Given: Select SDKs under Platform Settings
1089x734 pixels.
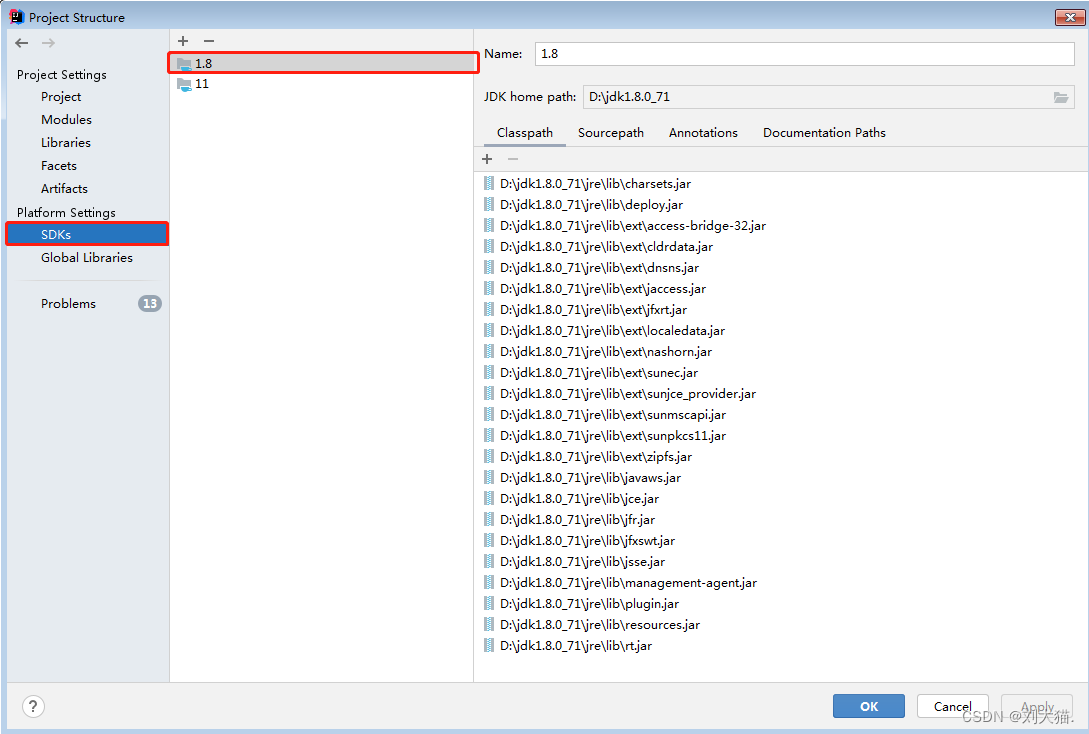Looking at the screenshot, I should tap(87, 234).
